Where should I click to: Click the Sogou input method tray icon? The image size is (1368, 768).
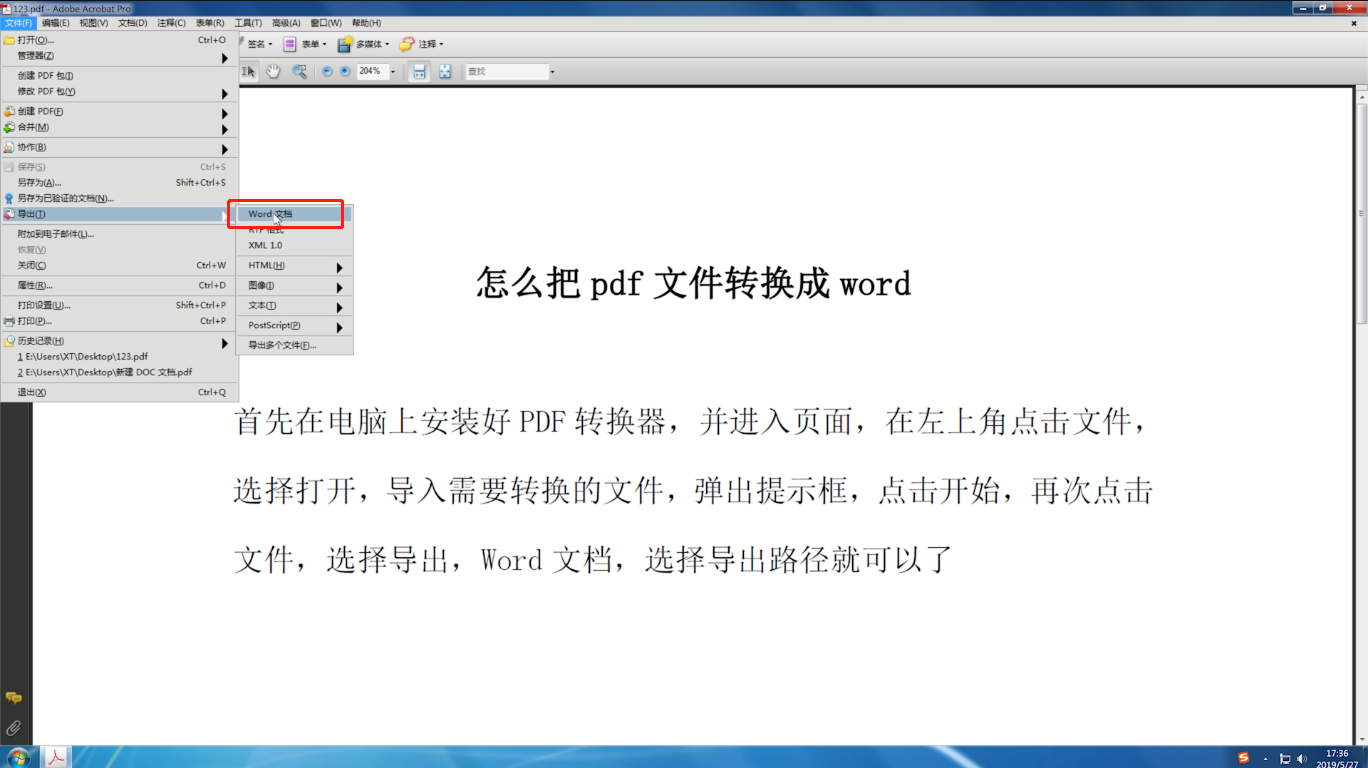[1243, 758]
